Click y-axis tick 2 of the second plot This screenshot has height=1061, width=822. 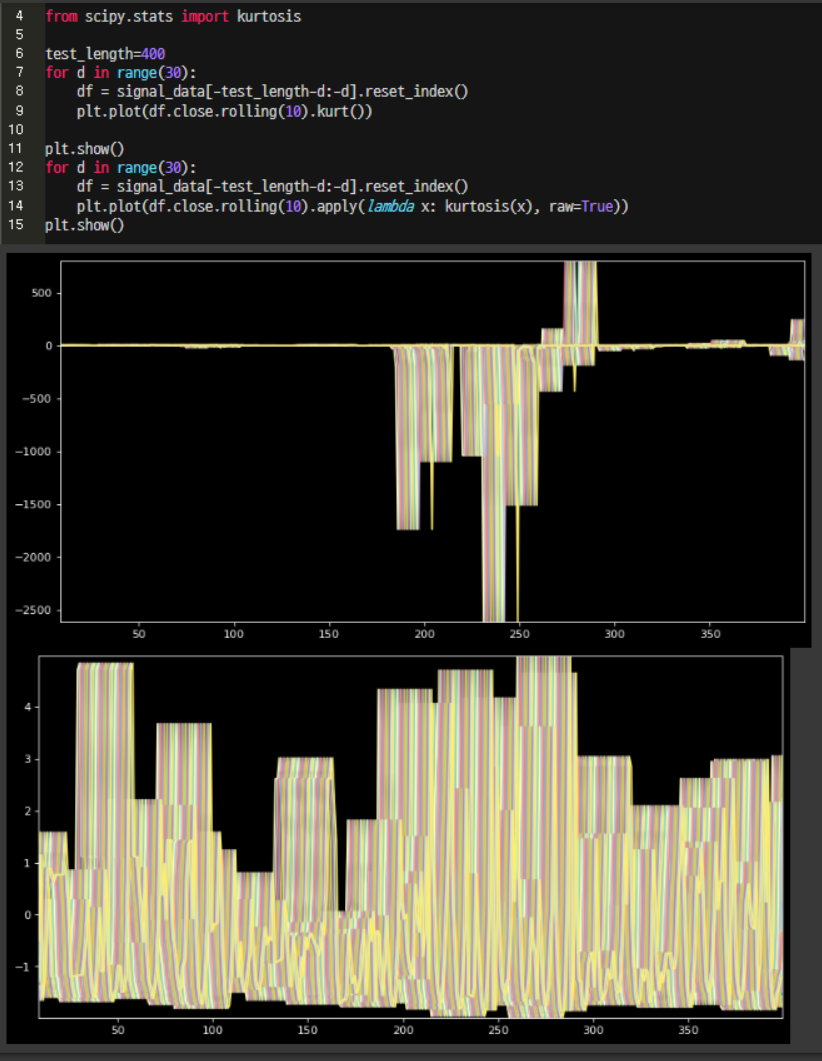click(28, 811)
